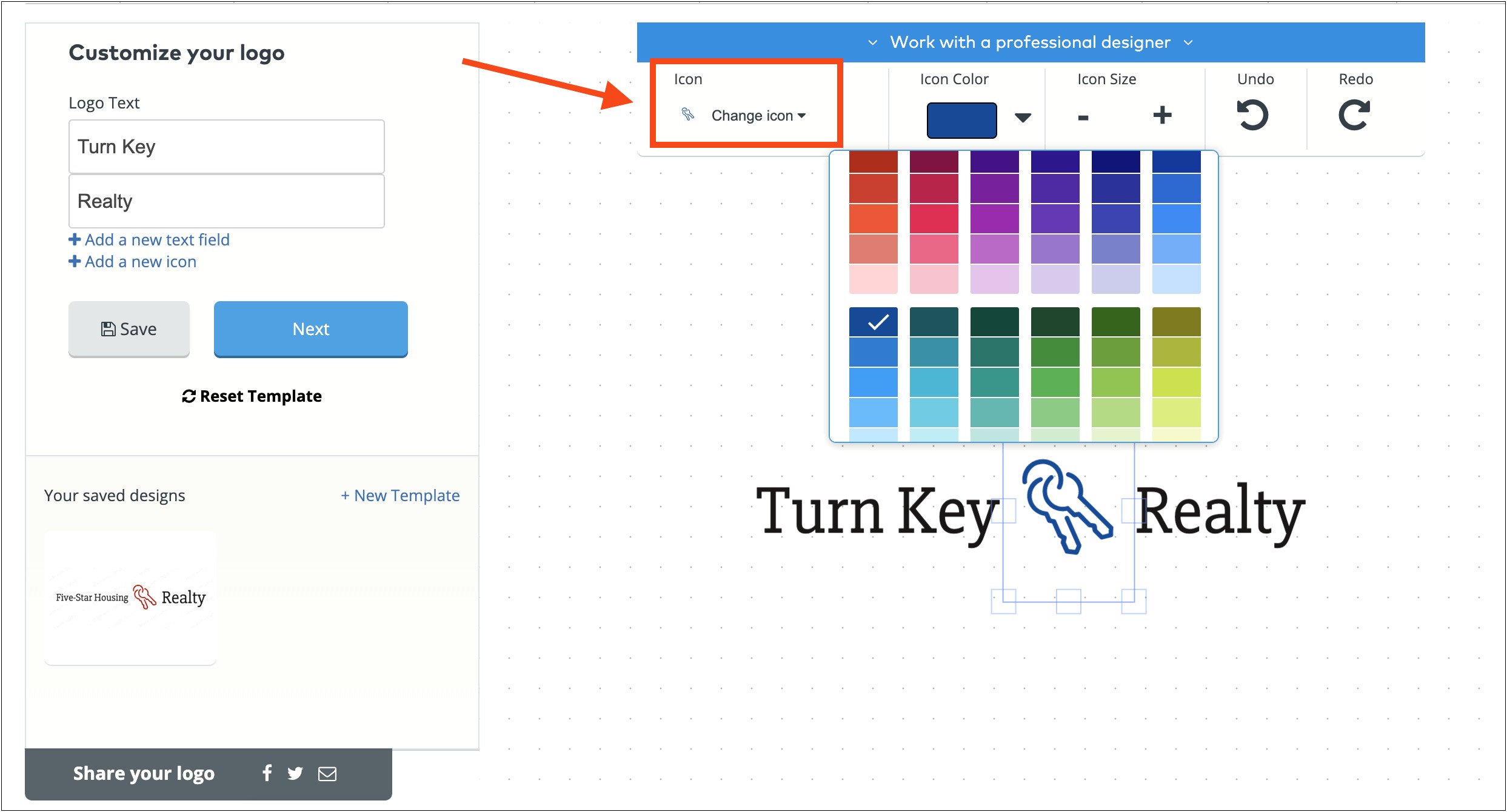Click Add a new text field link

(148, 239)
